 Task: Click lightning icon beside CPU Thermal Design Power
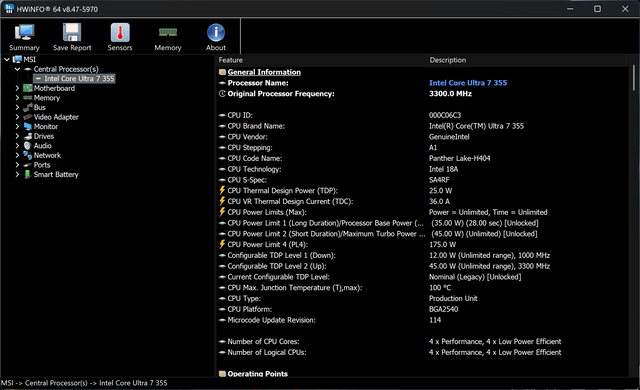[222, 190]
